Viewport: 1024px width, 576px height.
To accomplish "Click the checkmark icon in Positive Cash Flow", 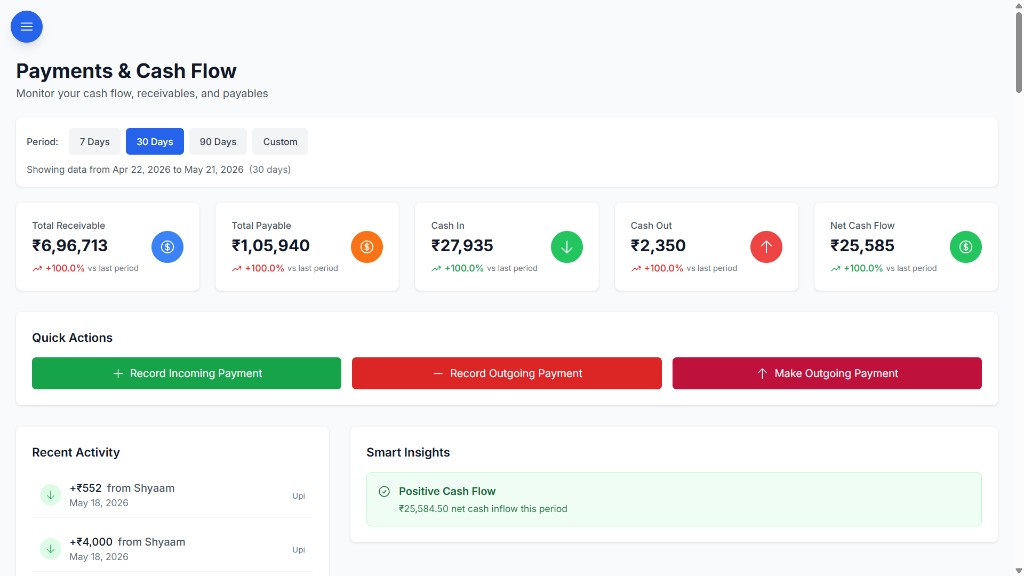I will 384,492.
